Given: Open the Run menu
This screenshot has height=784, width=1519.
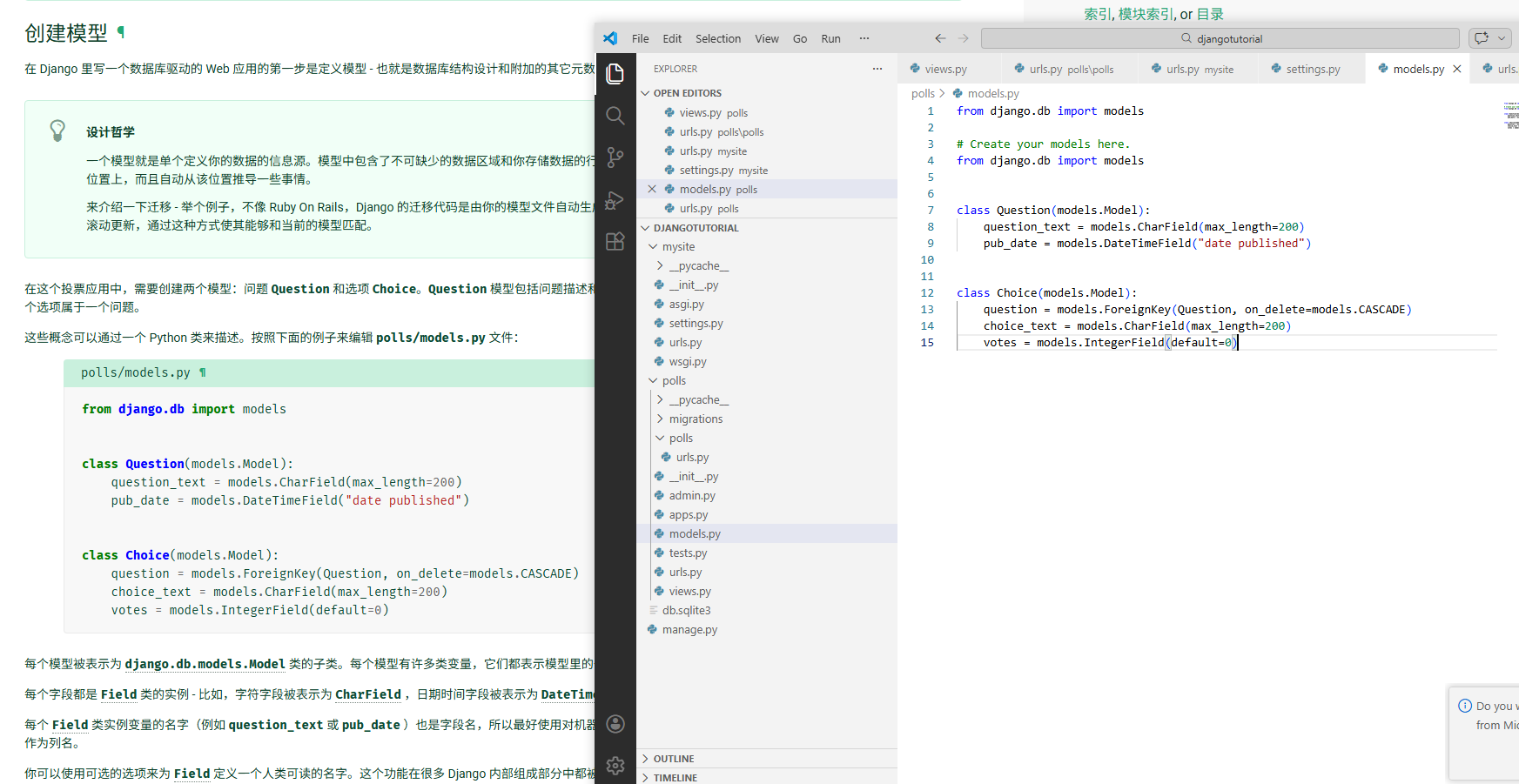Looking at the screenshot, I should pos(831,38).
